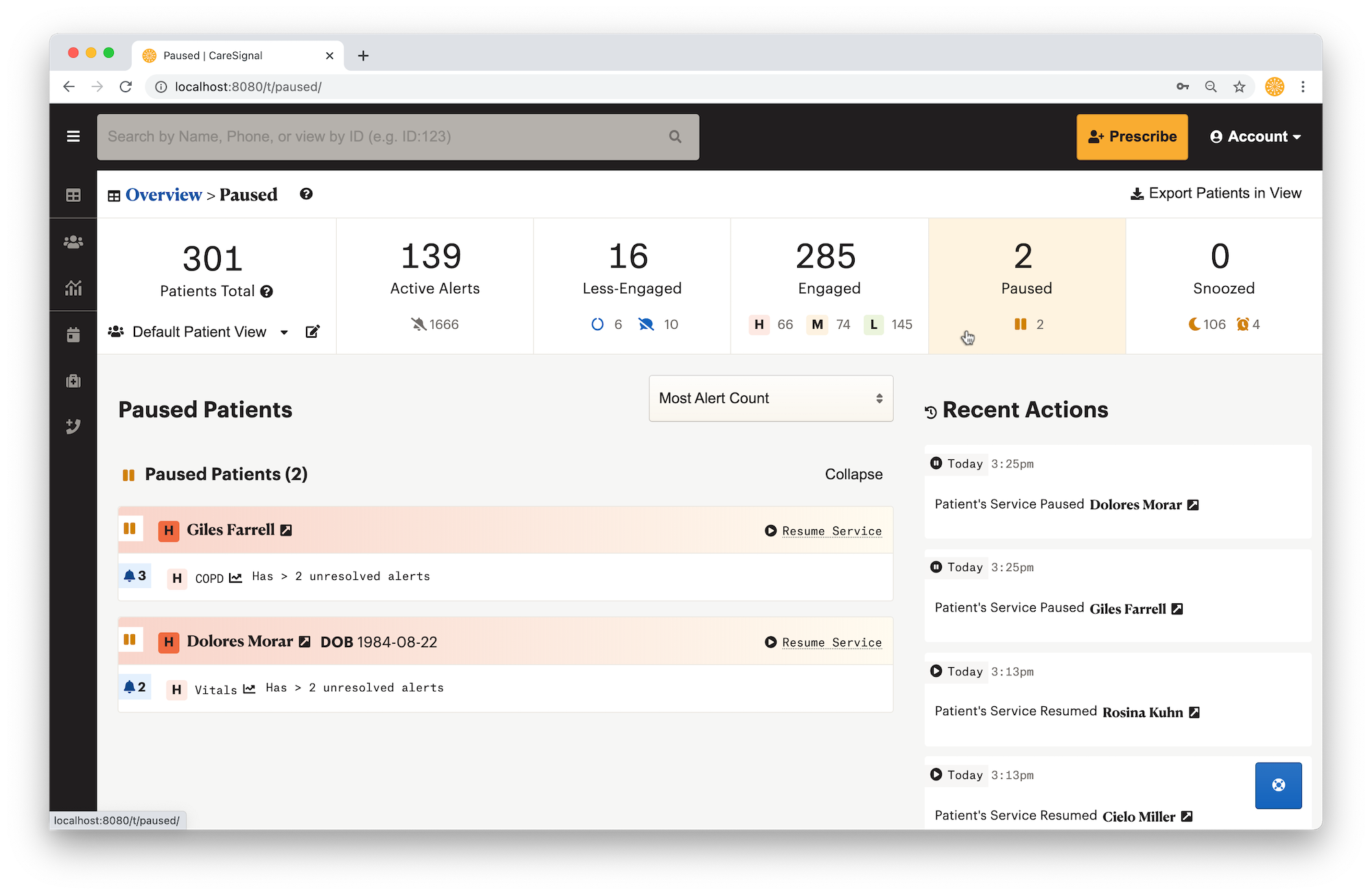1372x895 pixels.
Task: Open the calendar icon in sidebar
Action: pos(73,335)
